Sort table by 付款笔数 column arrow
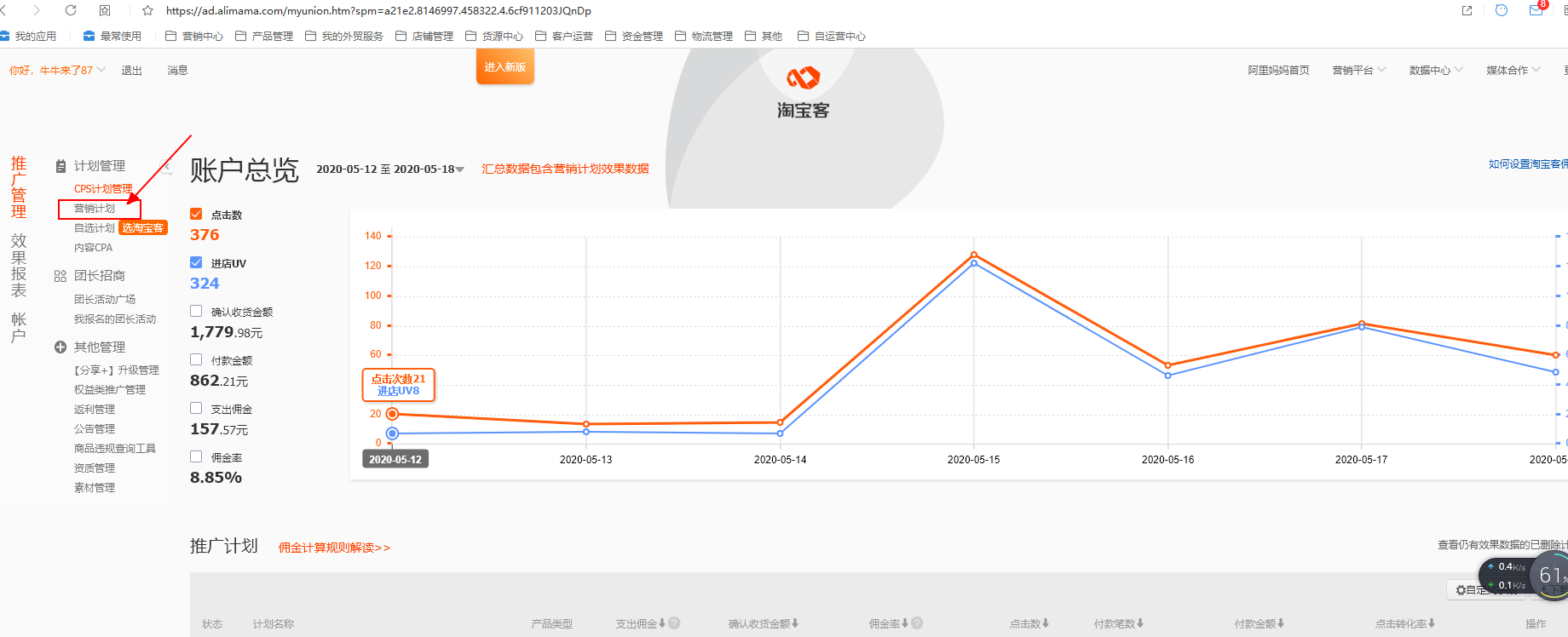 click(x=1140, y=623)
